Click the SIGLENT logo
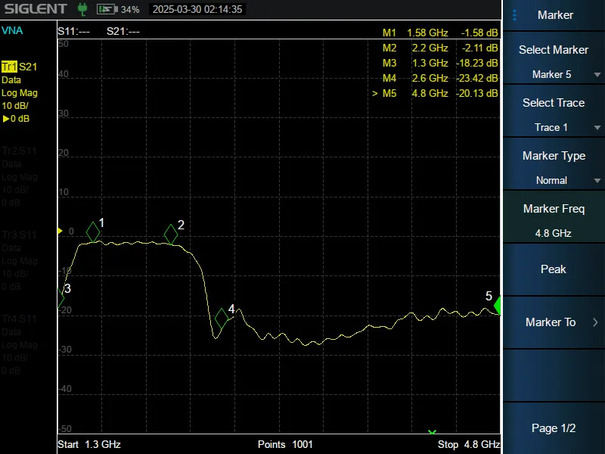This screenshot has width=605, height=454. tap(35, 9)
